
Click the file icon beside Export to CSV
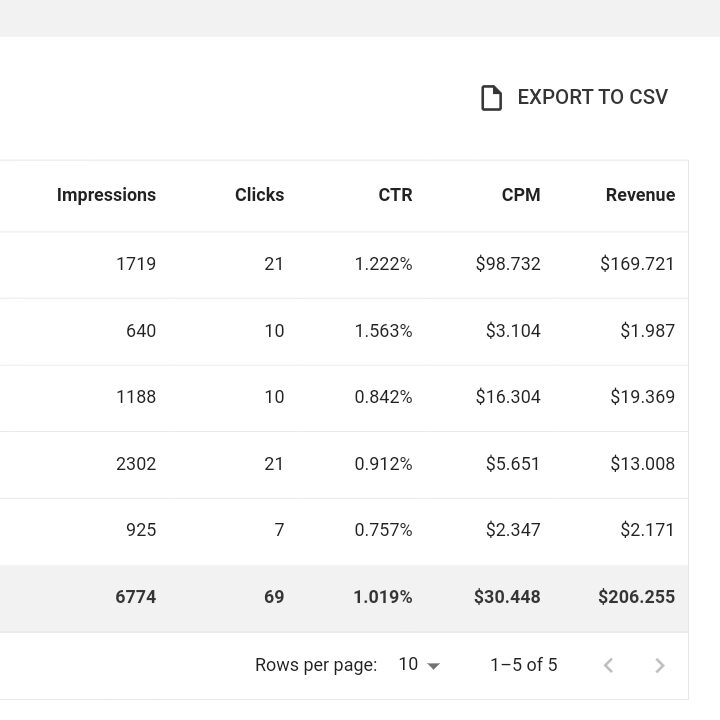[x=491, y=98]
